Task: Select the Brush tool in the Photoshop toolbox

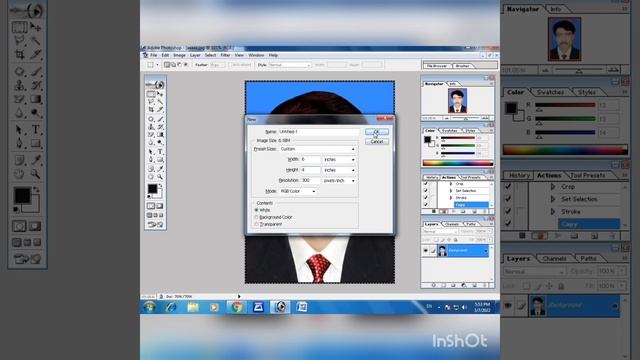Action: (x=160, y=119)
